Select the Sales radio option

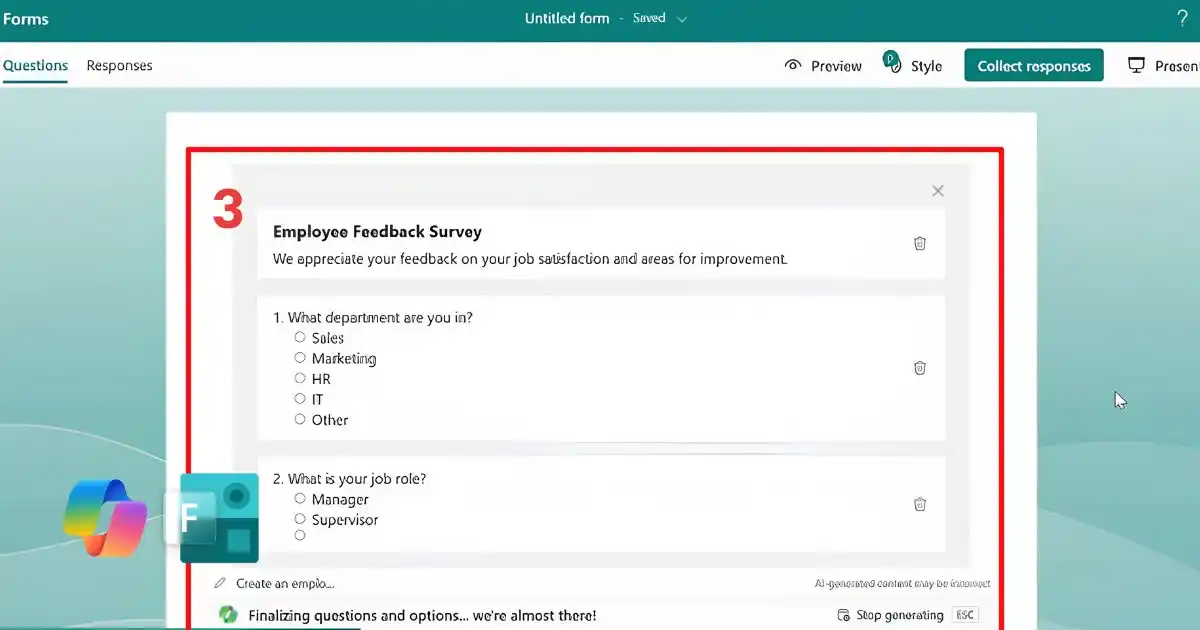tap(300, 337)
